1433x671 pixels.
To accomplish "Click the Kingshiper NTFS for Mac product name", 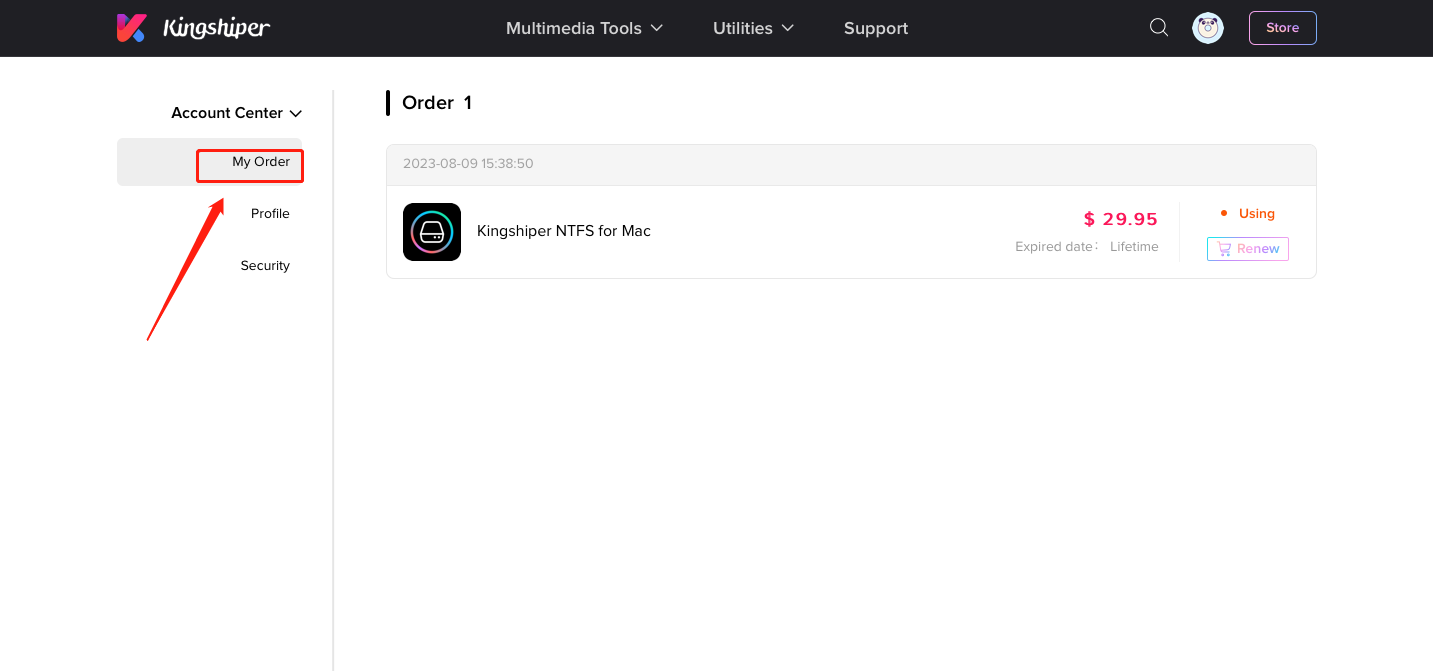I will click(x=564, y=231).
